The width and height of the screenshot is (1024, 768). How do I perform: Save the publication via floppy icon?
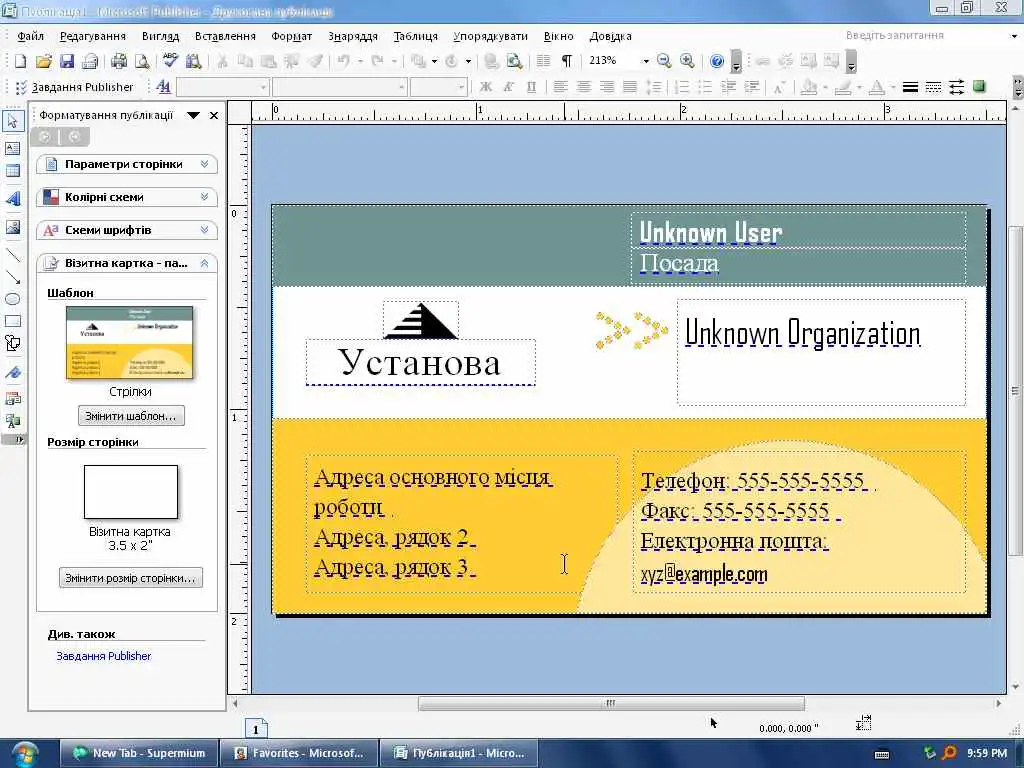click(x=67, y=61)
